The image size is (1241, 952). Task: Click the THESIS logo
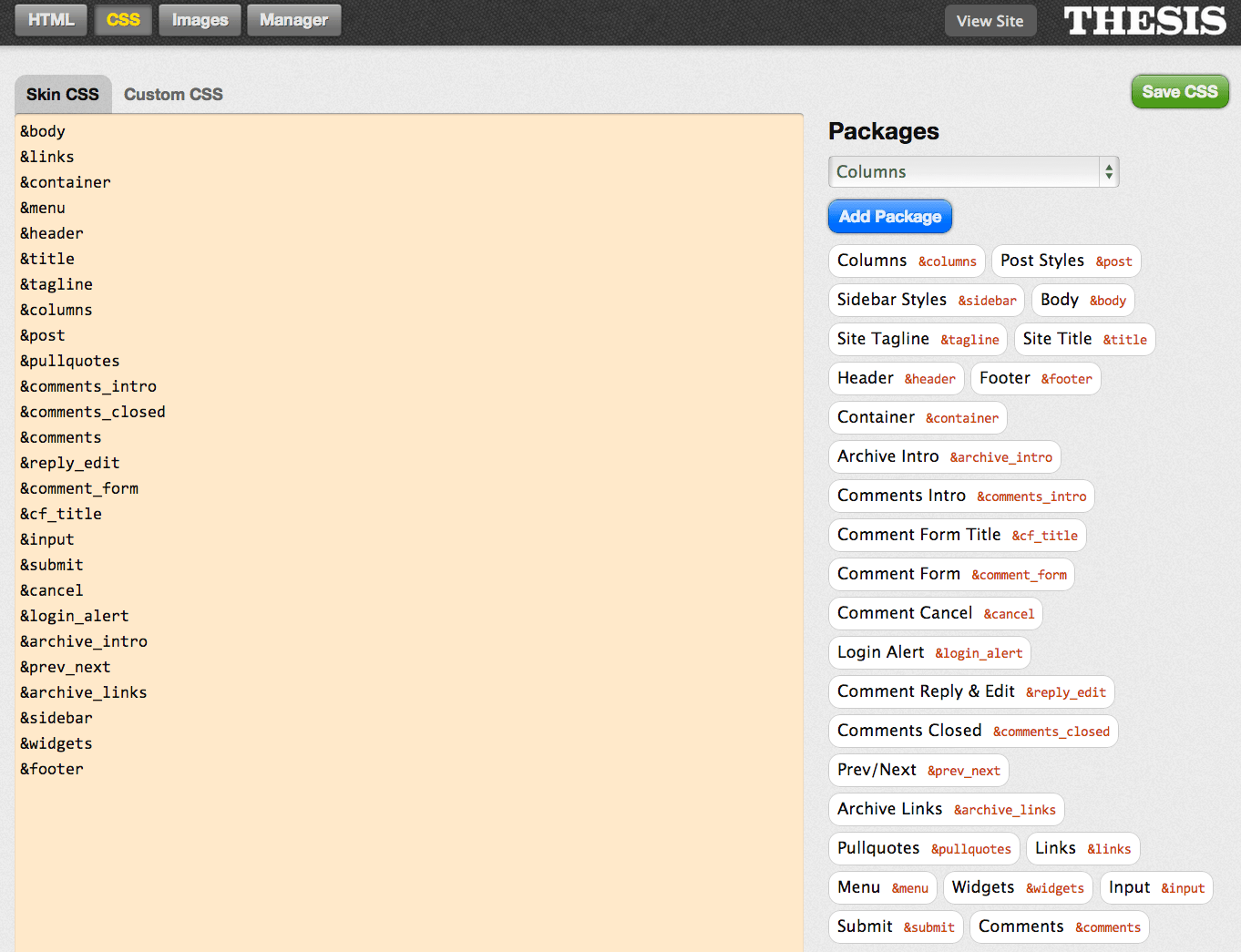pyautogui.click(x=1144, y=21)
